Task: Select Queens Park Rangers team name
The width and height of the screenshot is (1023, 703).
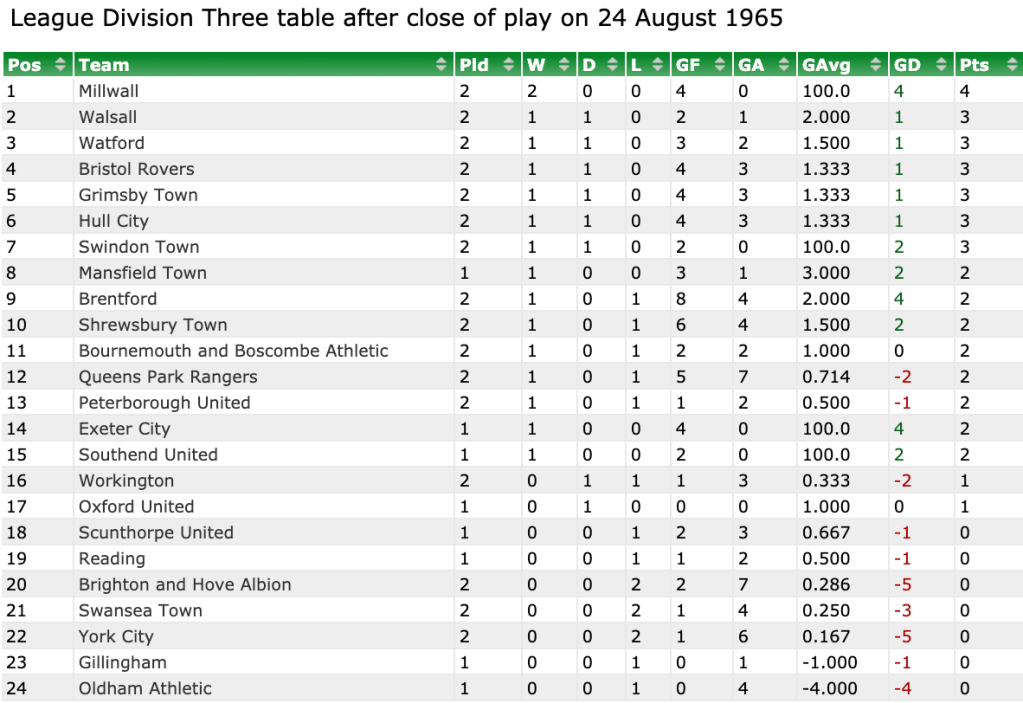Action: tap(168, 377)
